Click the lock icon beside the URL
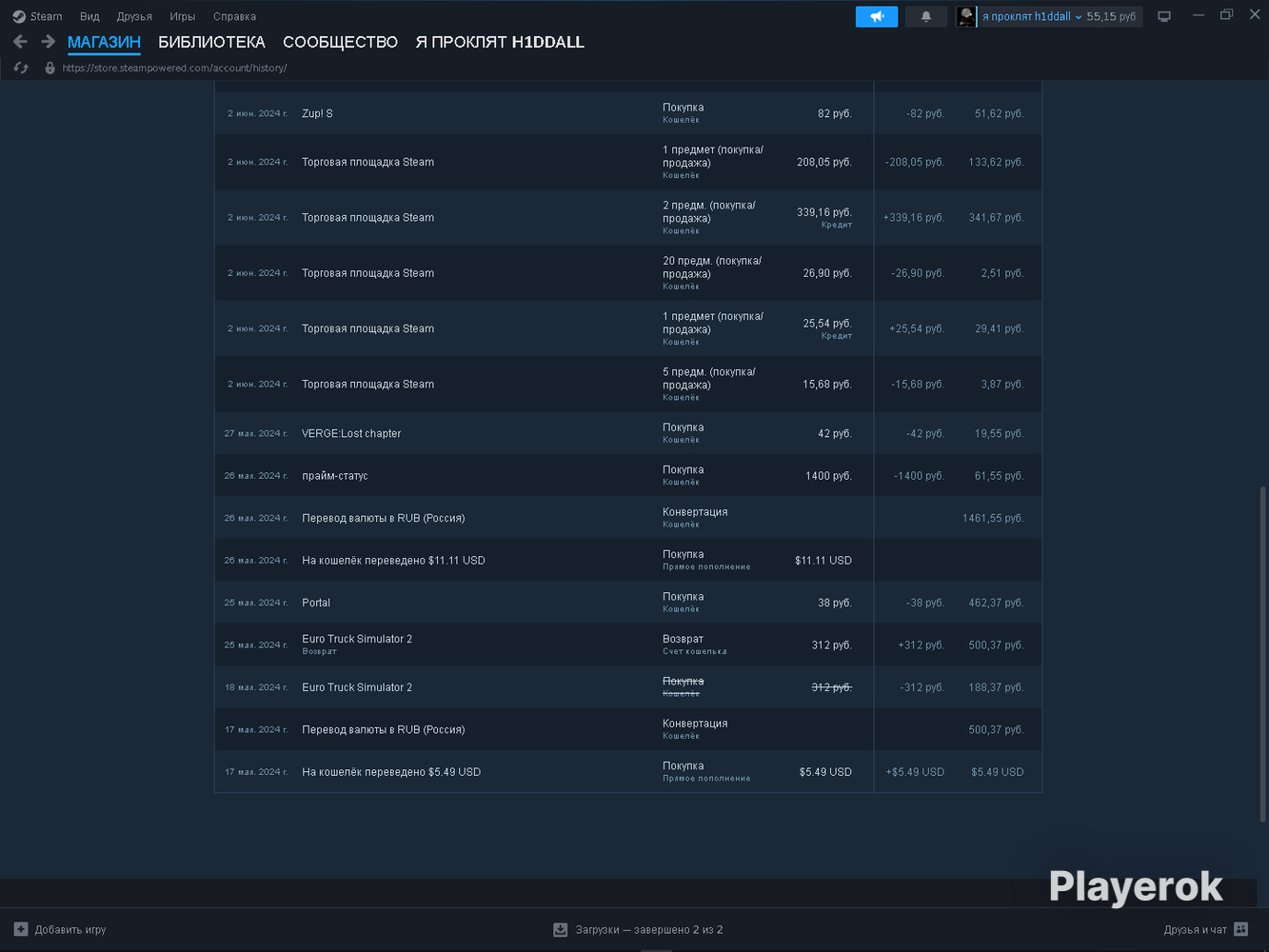The image size is (1269, 952). coord(50,68)
